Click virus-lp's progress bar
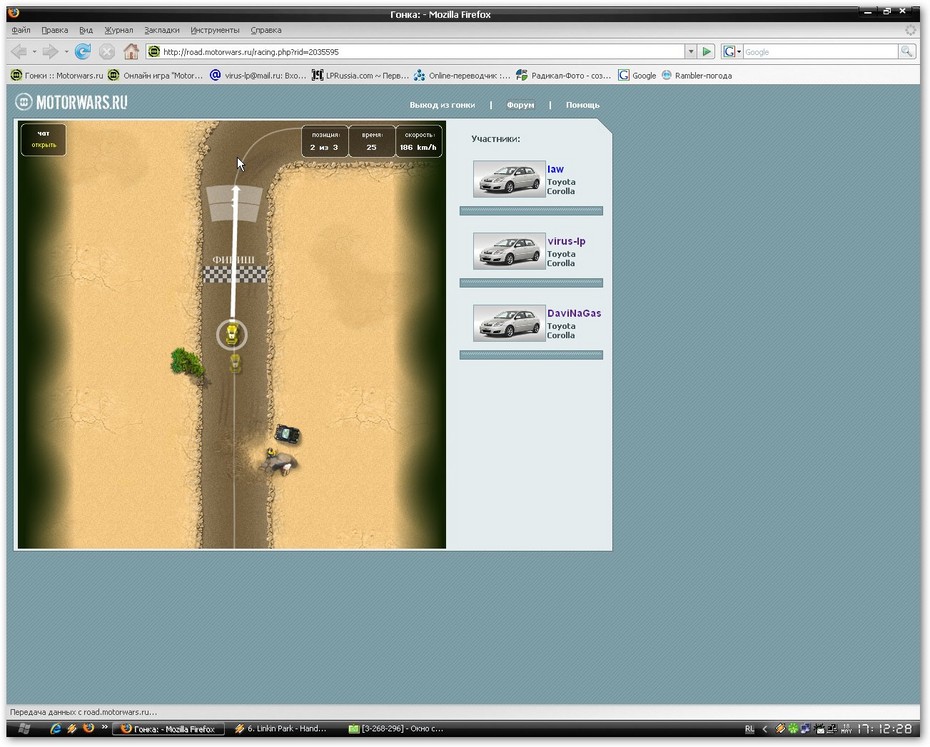 (x=531, y=283)
